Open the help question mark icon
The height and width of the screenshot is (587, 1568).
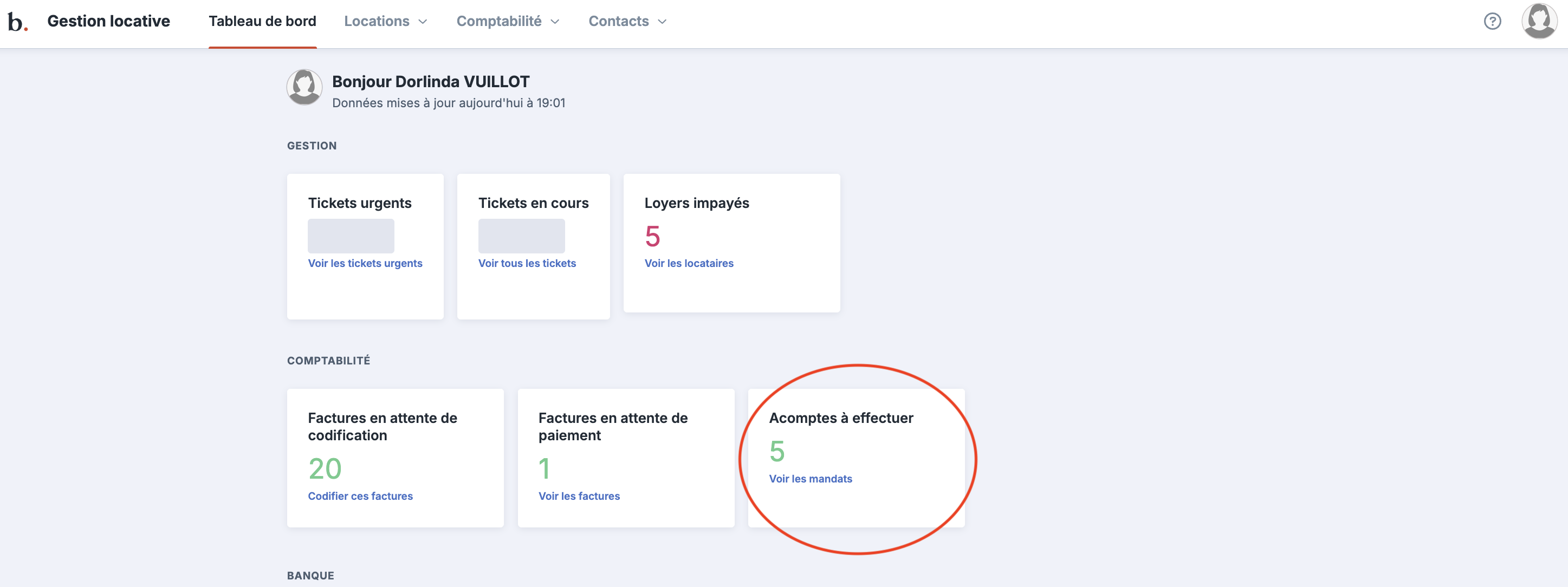1492,21
